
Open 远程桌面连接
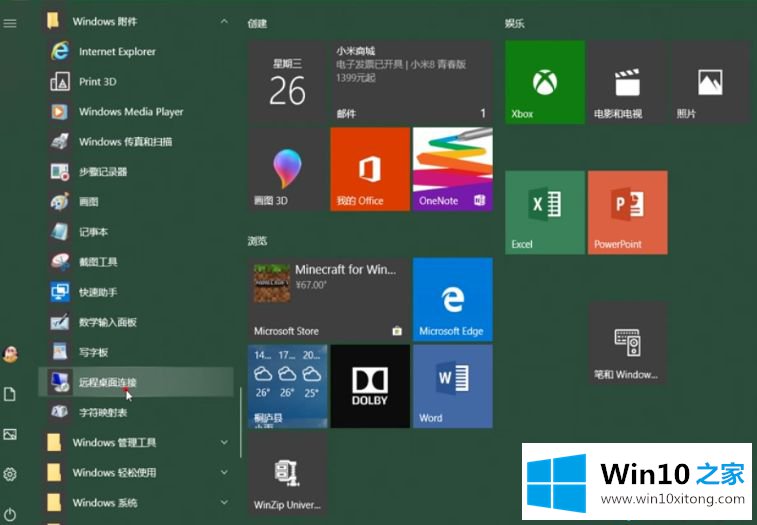[135, 382]
